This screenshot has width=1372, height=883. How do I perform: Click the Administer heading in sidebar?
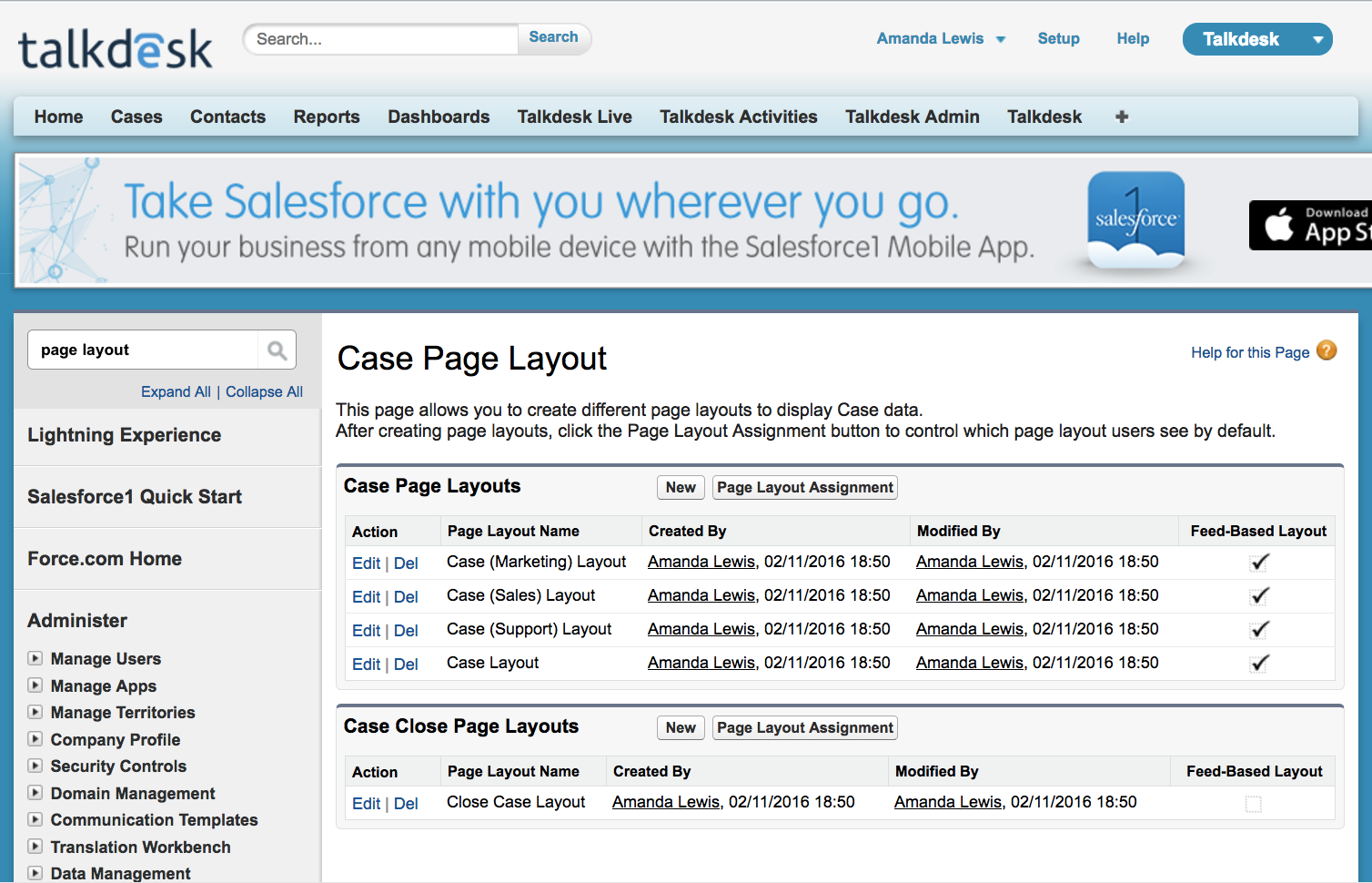point(77,621)
